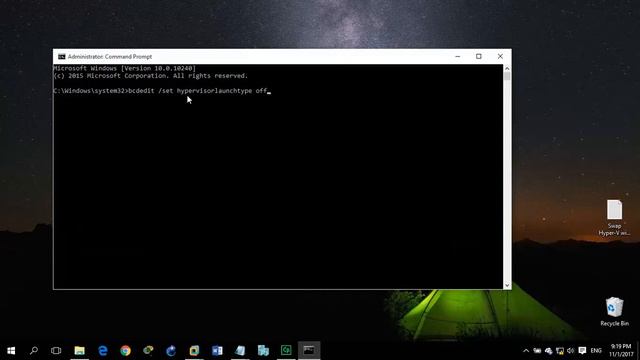Open the blue puzzle-piece taskbar app
The height and width of the screenshot is (360, 640).
(x=263, y=350)
